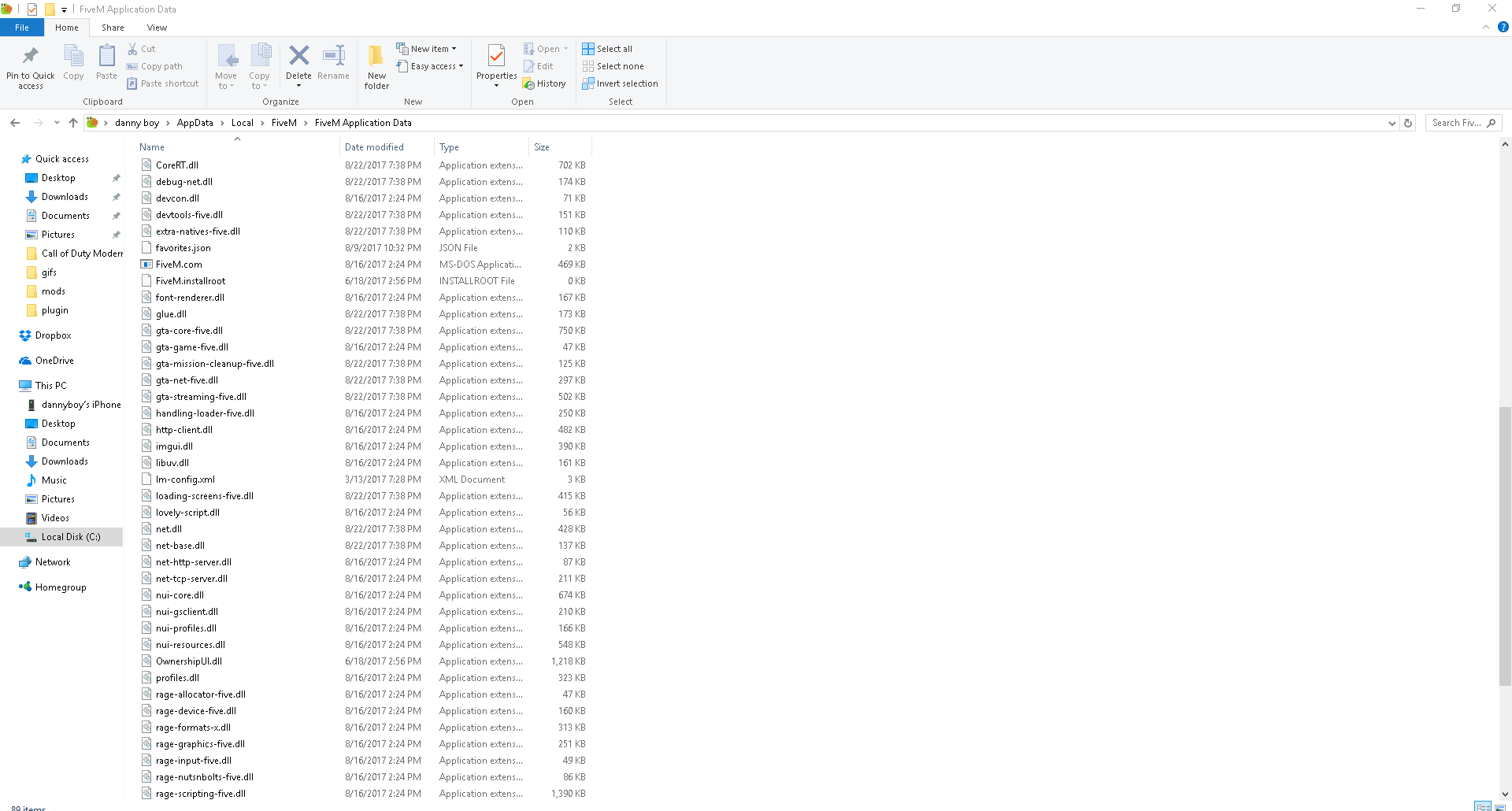Click the Search FiveM box

pyautogui.click(x=1463, y=123)
